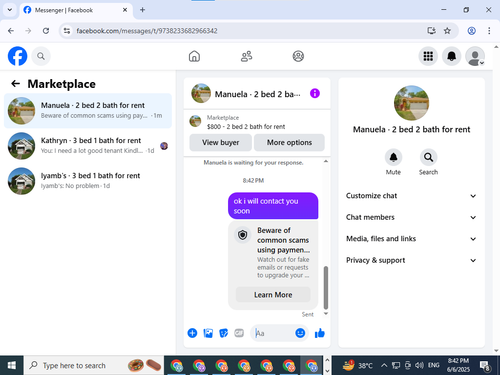500x375 pixels.
Task: Attach a photo using the image icon
Action: pos(208,333)
